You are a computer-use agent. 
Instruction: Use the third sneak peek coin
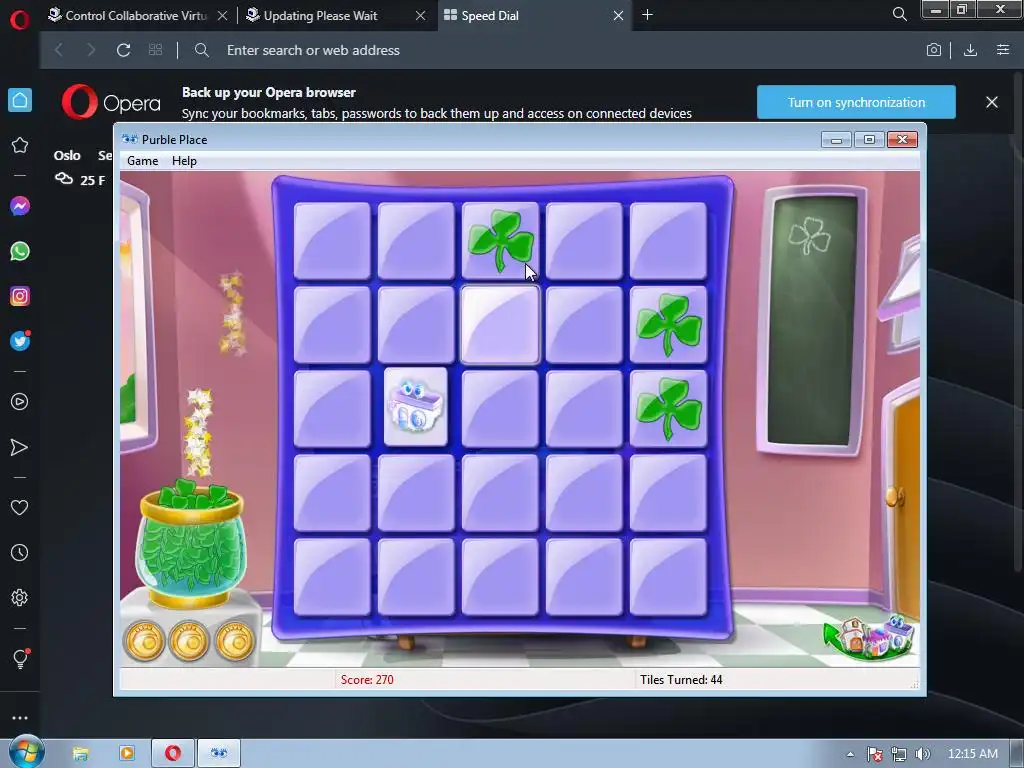click(234, 641)
